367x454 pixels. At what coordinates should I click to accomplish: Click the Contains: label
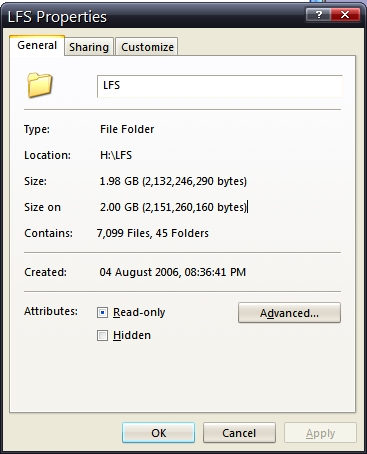coord(48,233)
